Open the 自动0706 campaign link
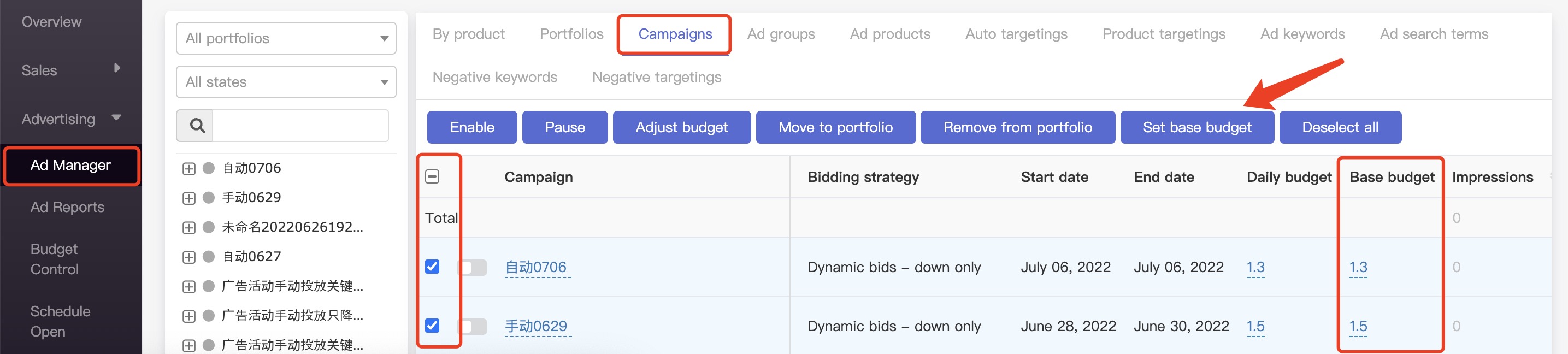The width and height of the screenshot is (1568, 354). [x=535, y=267]
